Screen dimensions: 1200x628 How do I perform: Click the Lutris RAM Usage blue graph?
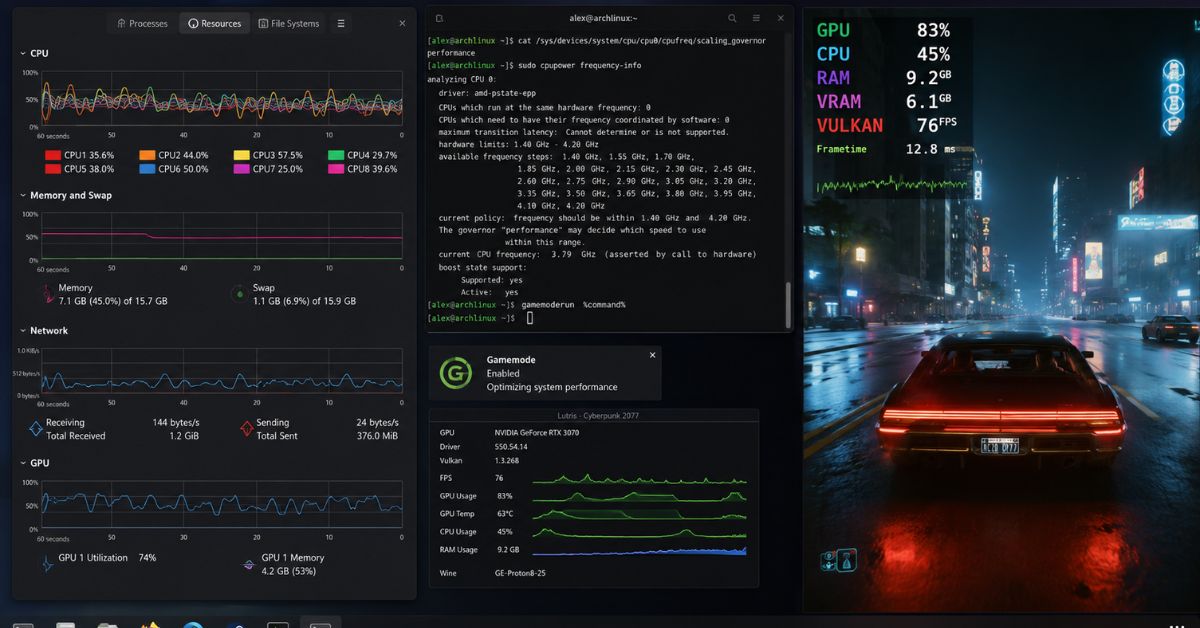pos(639,549)
